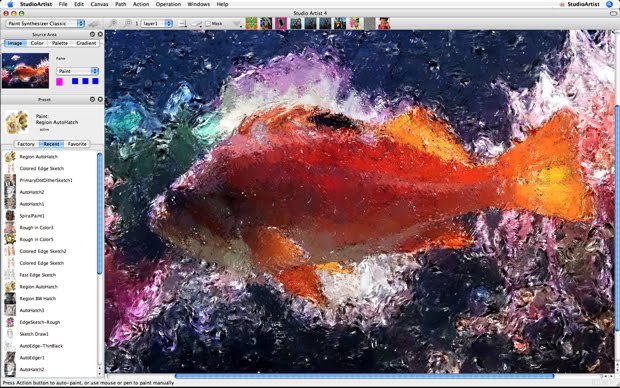
Task: Open the Paint dropdown in Source Area
Action: 77,71
